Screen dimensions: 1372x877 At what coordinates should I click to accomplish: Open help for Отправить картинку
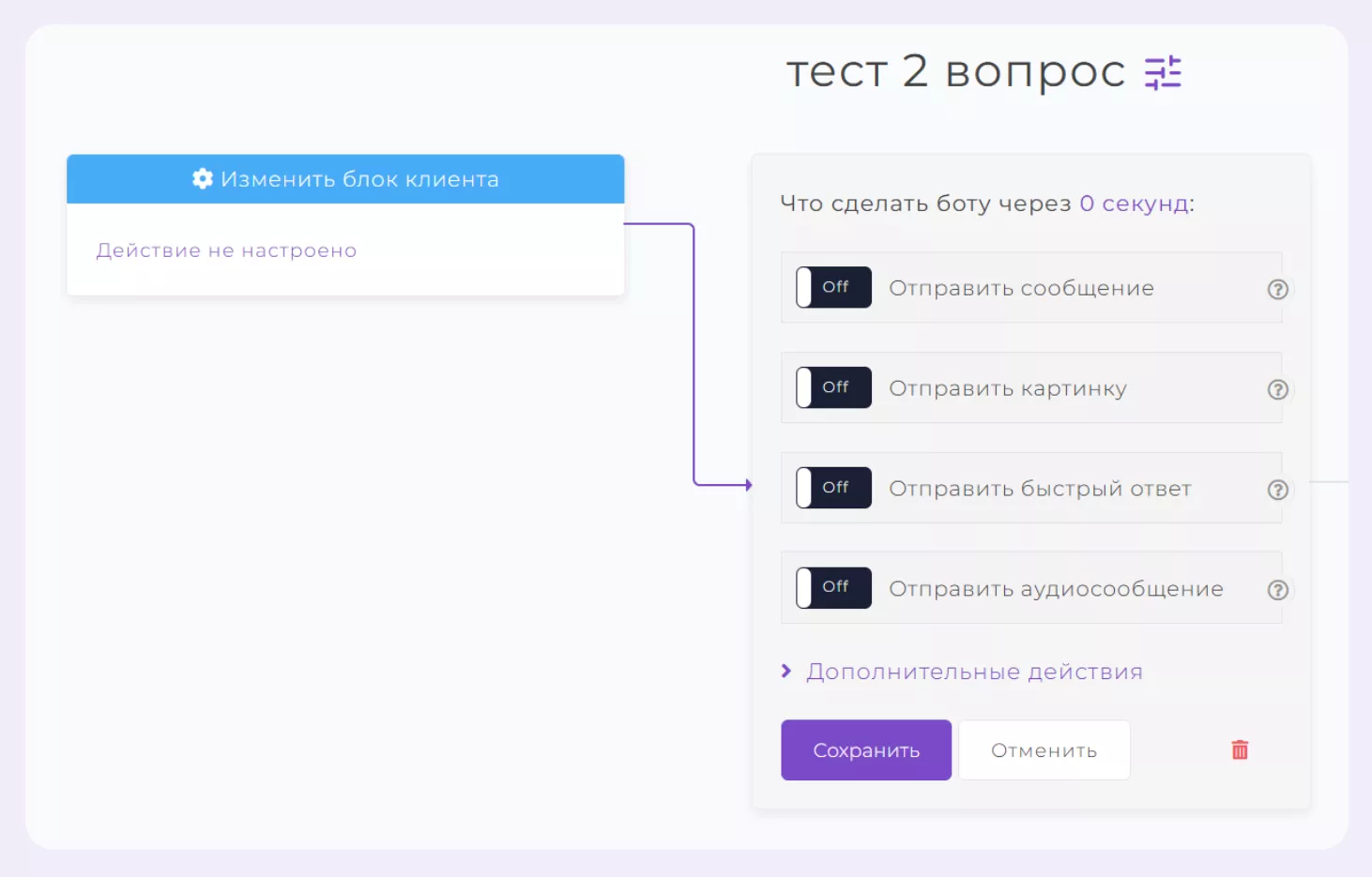(1277, 389)
